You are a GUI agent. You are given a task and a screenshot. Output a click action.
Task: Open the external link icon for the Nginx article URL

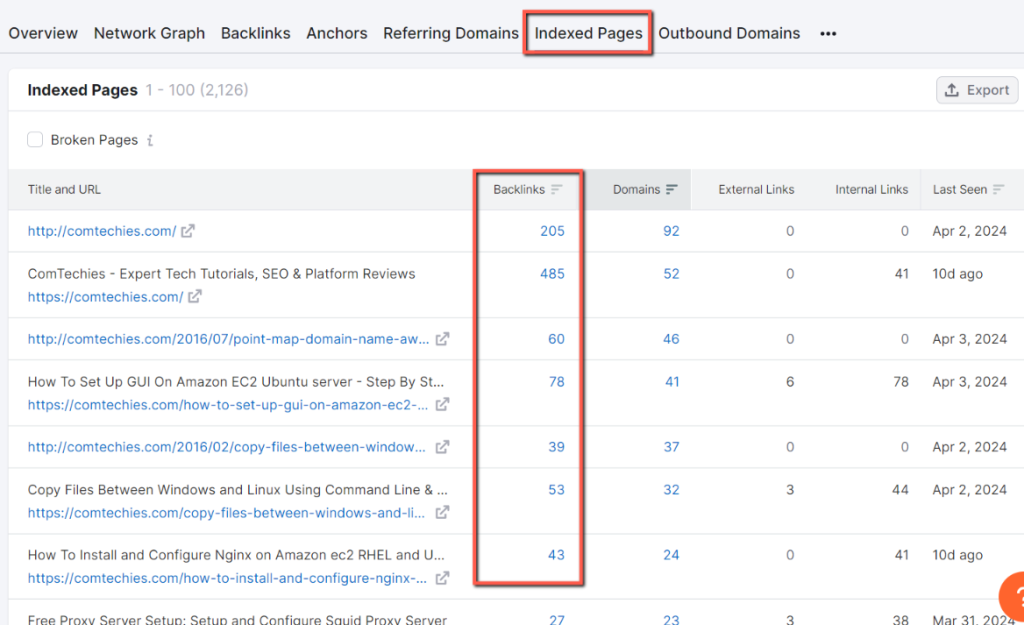[x=440, y=578]
